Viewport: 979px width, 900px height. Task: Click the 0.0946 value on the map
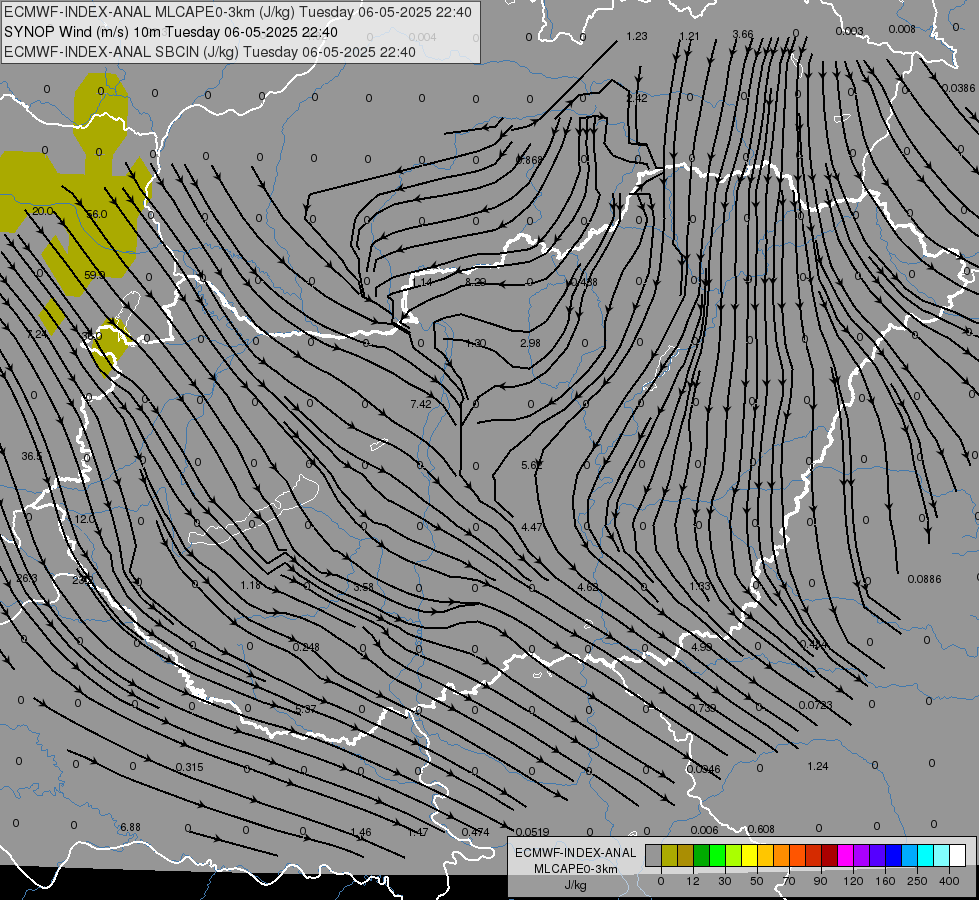click(x=704, y=769)
